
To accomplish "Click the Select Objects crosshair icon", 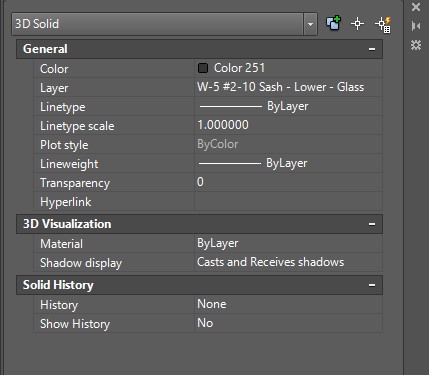I will [x=357, y=24].
